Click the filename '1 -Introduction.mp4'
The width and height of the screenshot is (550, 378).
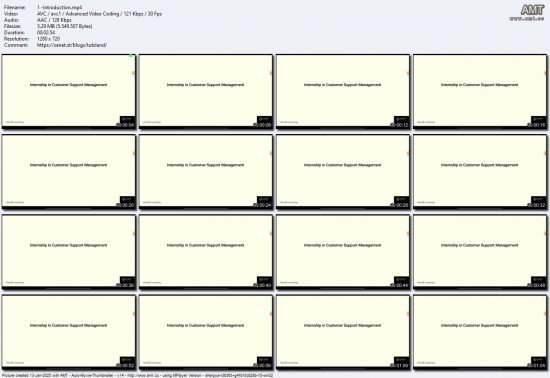coord(60,7)
